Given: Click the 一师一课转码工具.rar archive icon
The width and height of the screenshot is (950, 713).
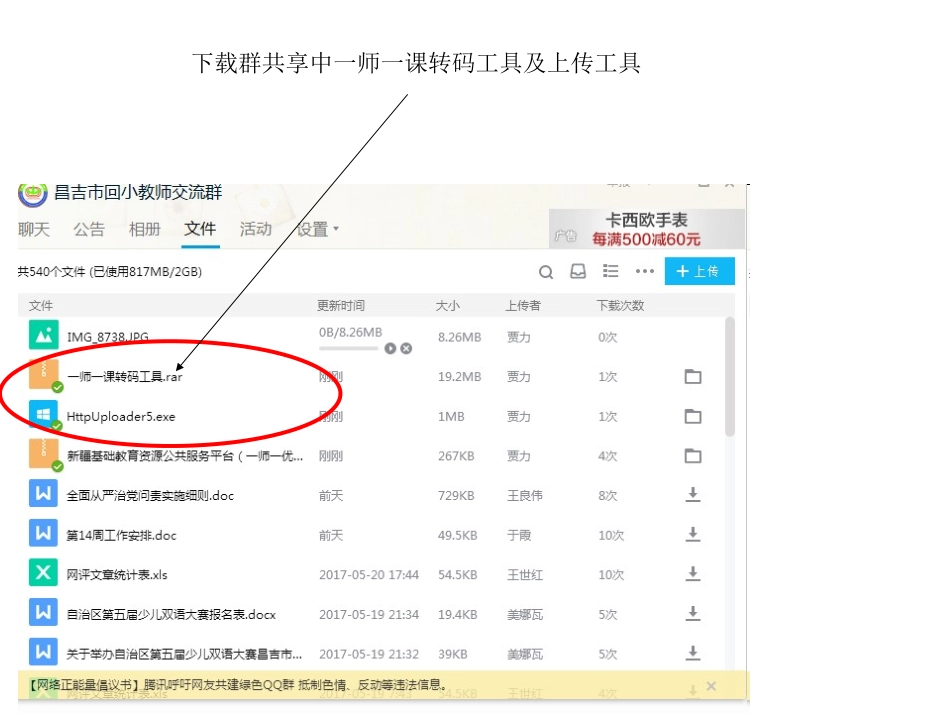Looking at the screenshot, I should point(44,374).
